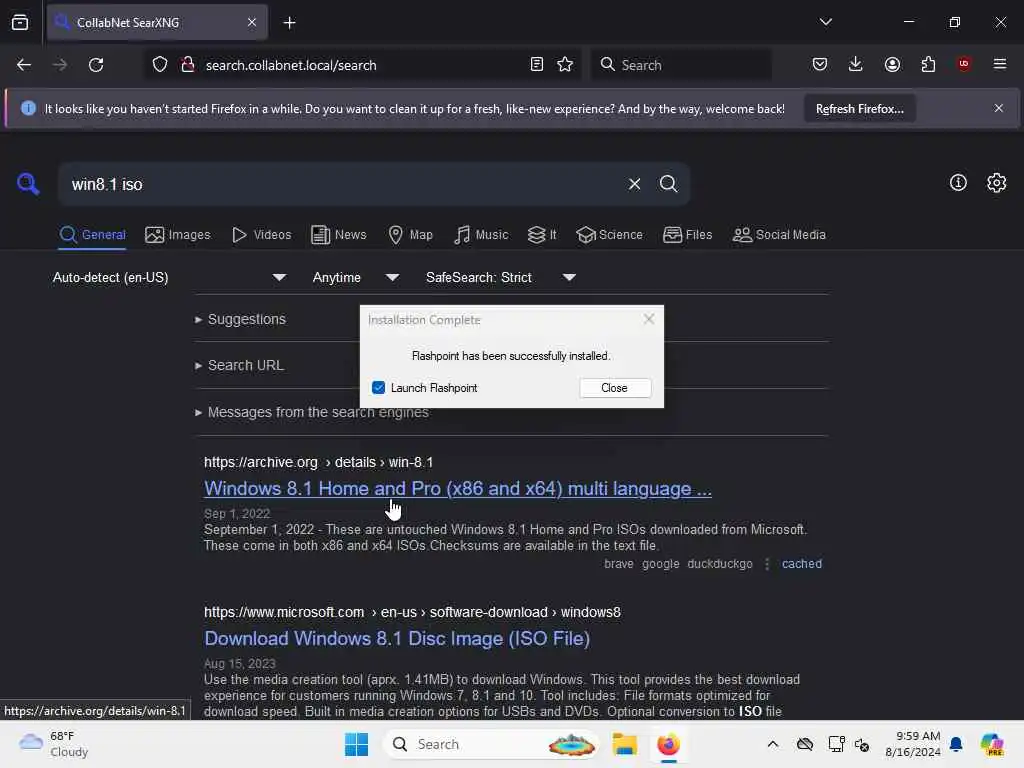1024x768 pixels.
Task: Click the Firefox back arrow
Action: click(24, 65)
